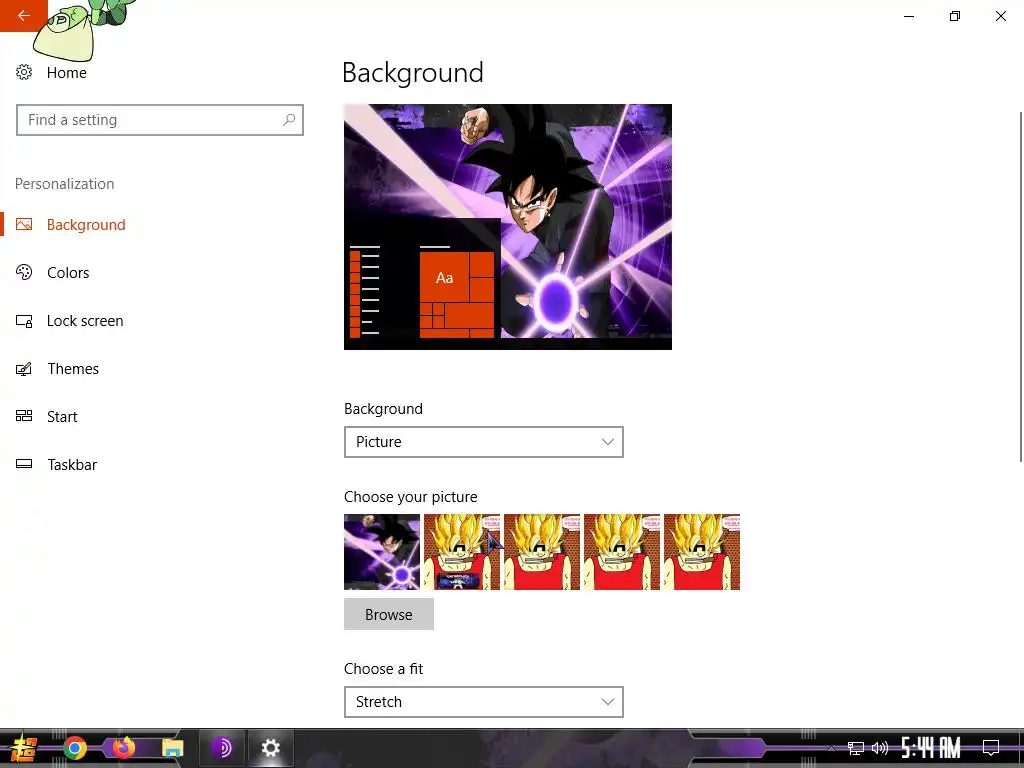Click the vertical scrollbar of the Settings page
This screenshot has width=1024, height=768.
(1020, 286)
